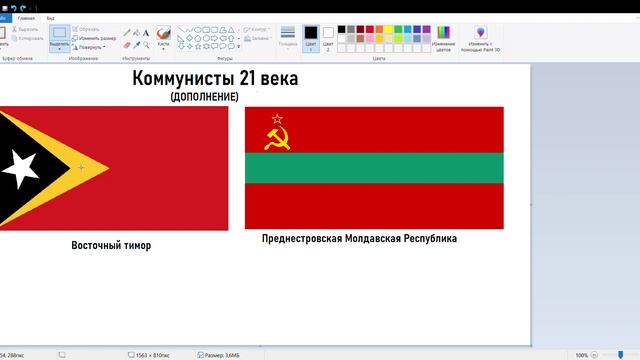Pick the Up arrow shape

click(x=231, y=38)
